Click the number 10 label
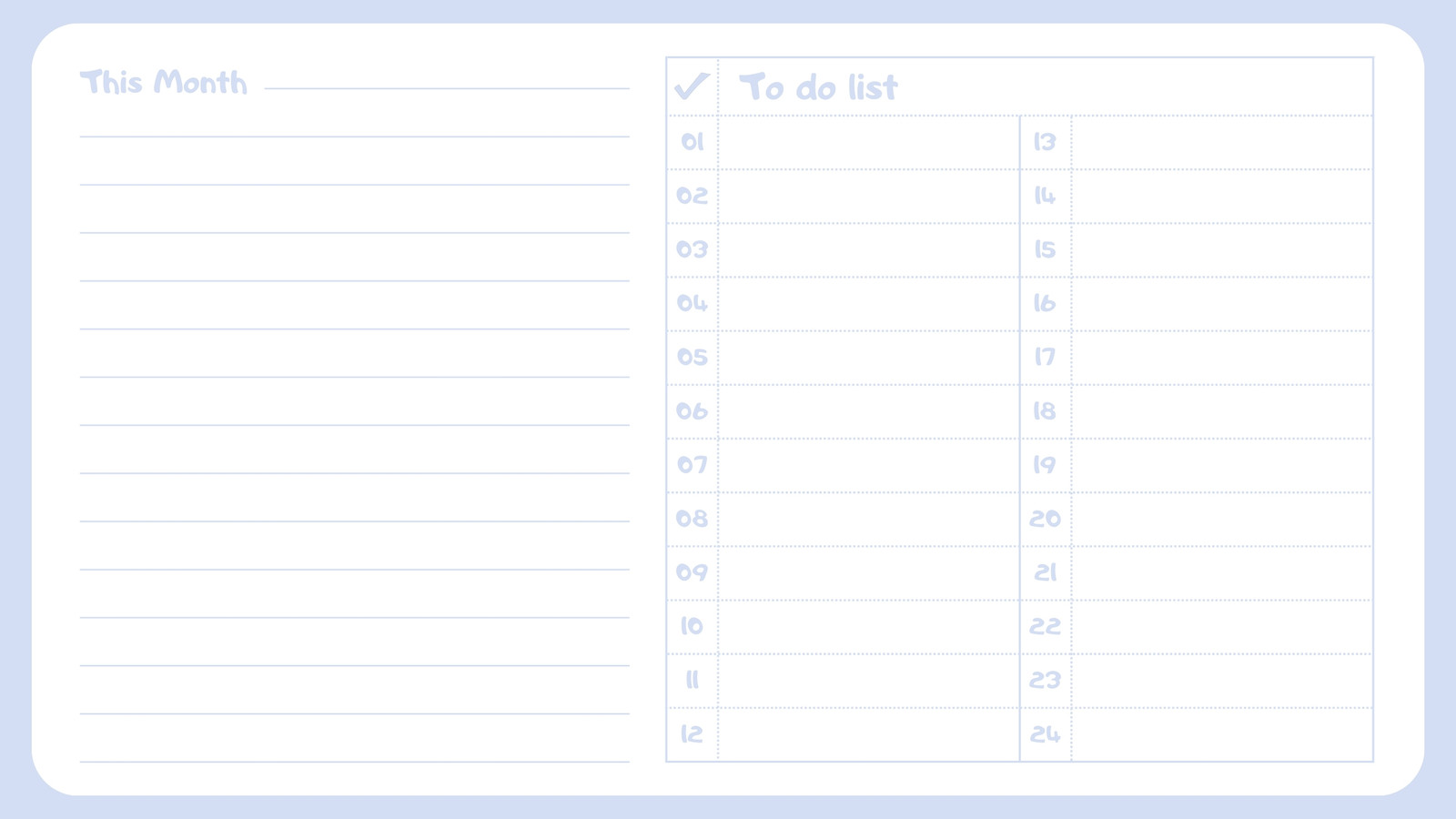This screenshot has height=819, width=1456. [692, 626]
